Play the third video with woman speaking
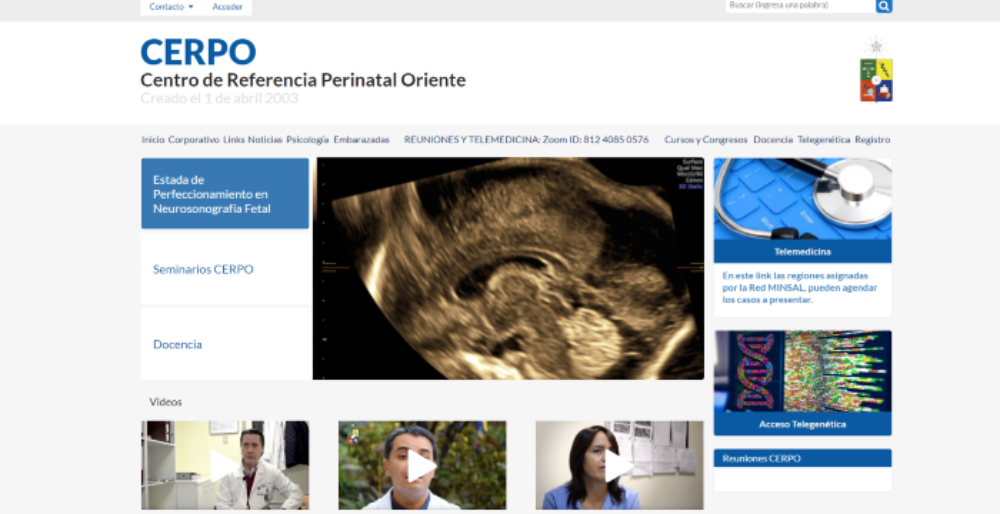 click(619, 465)
